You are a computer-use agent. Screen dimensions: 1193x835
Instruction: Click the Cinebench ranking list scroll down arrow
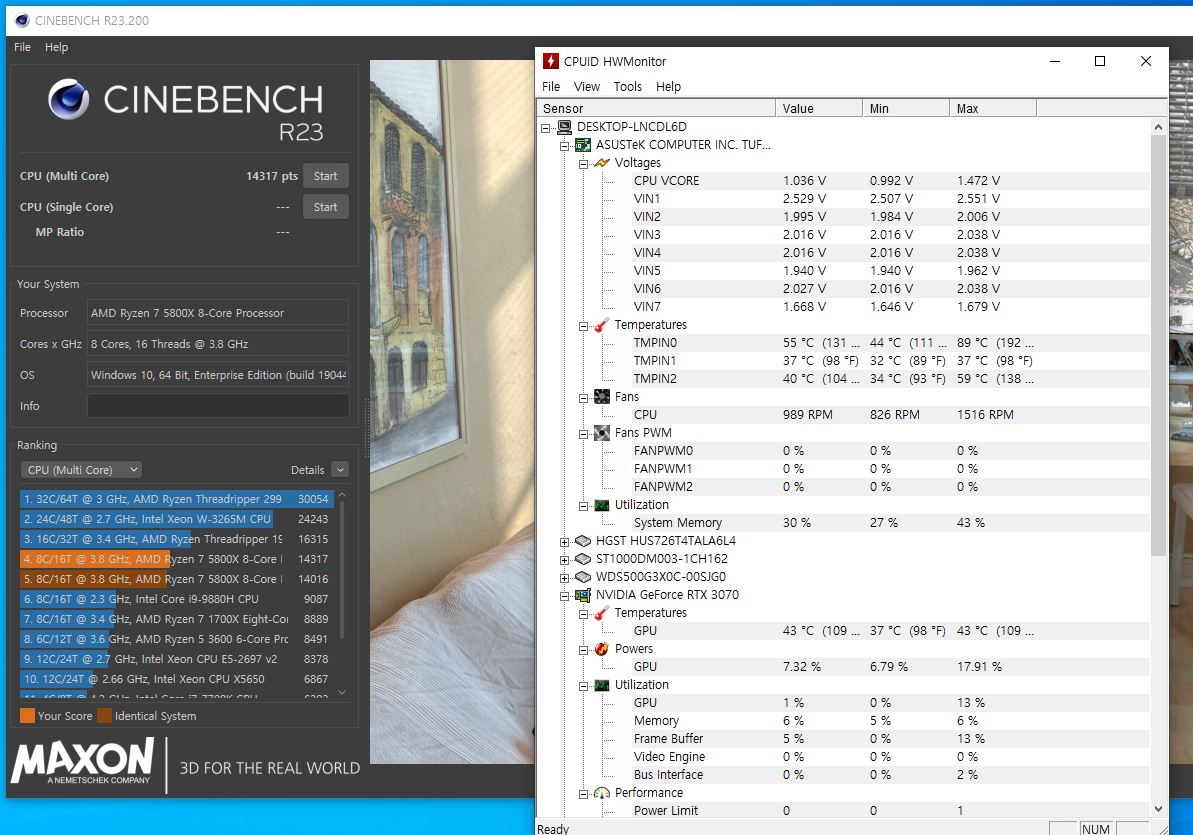coord(342,693)
